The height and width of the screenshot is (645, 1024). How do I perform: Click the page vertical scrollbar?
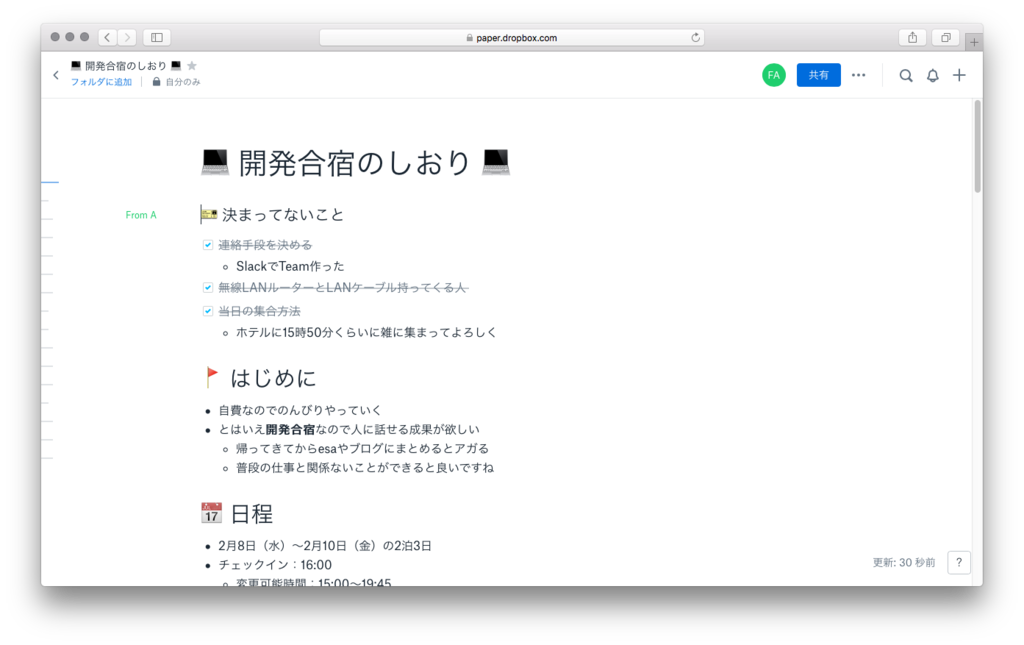977,147
